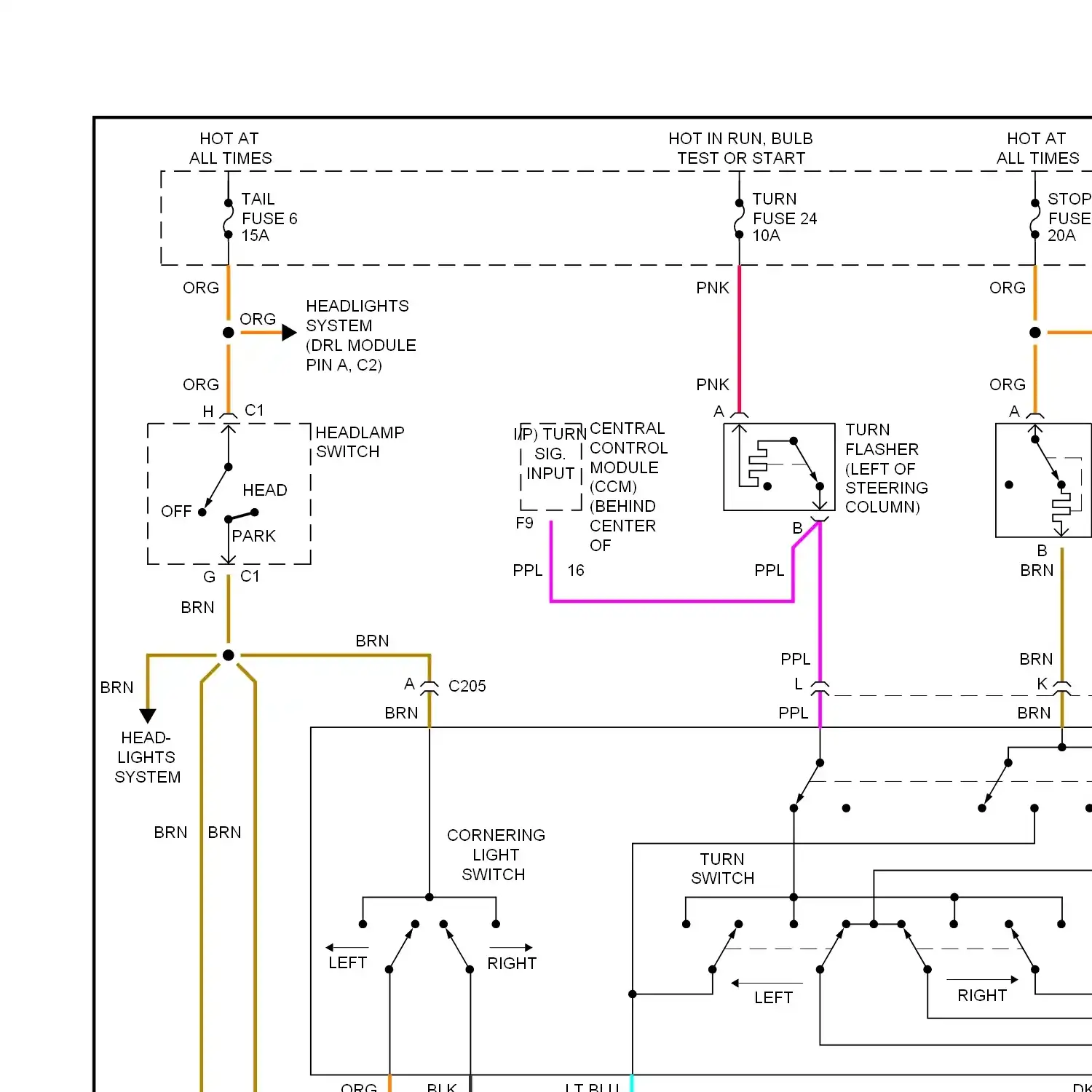
Task: Click the TURN SWITCH label
Action: (x=723, y=869)
